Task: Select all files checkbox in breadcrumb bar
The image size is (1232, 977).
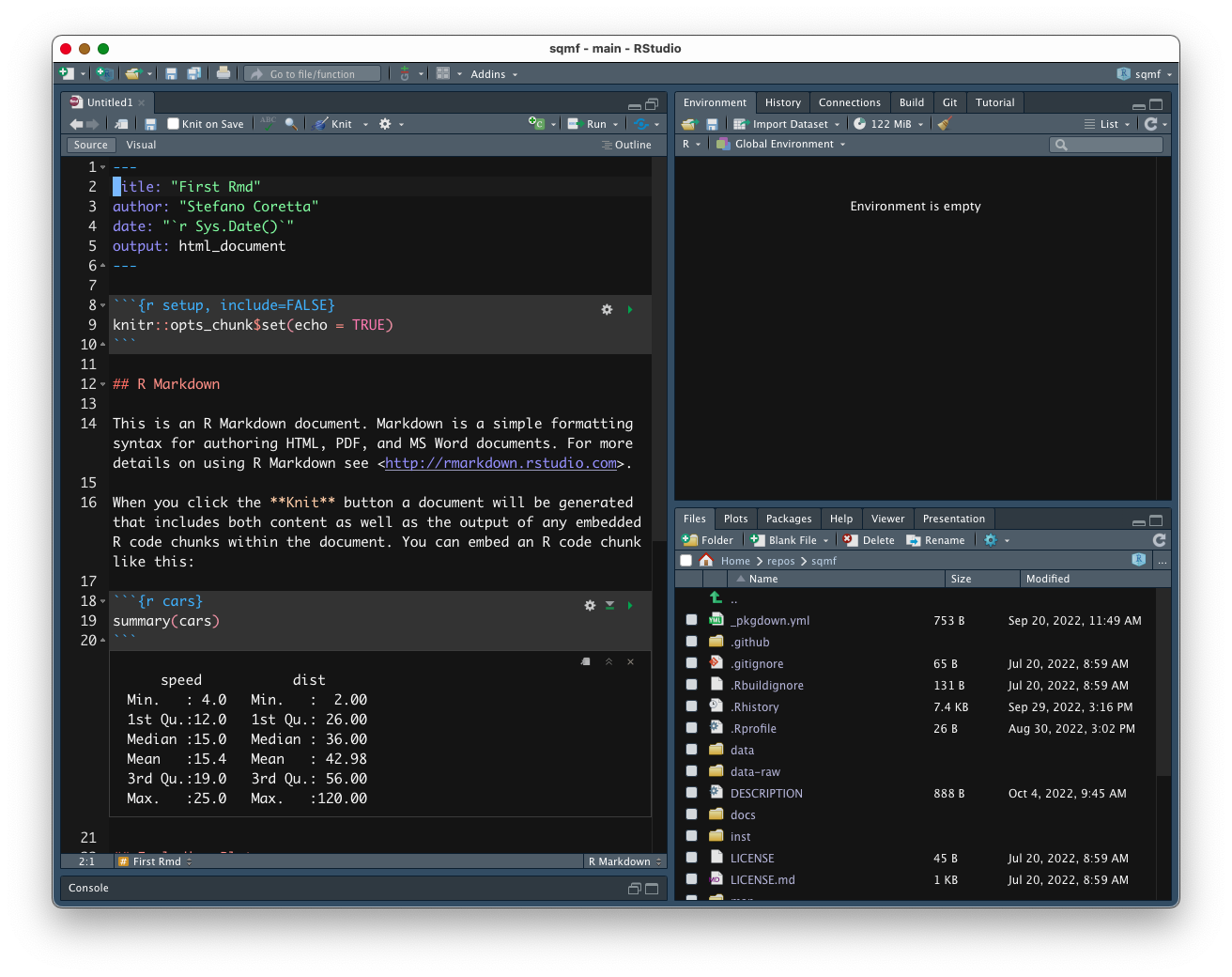Action: [x=686, y=561]
